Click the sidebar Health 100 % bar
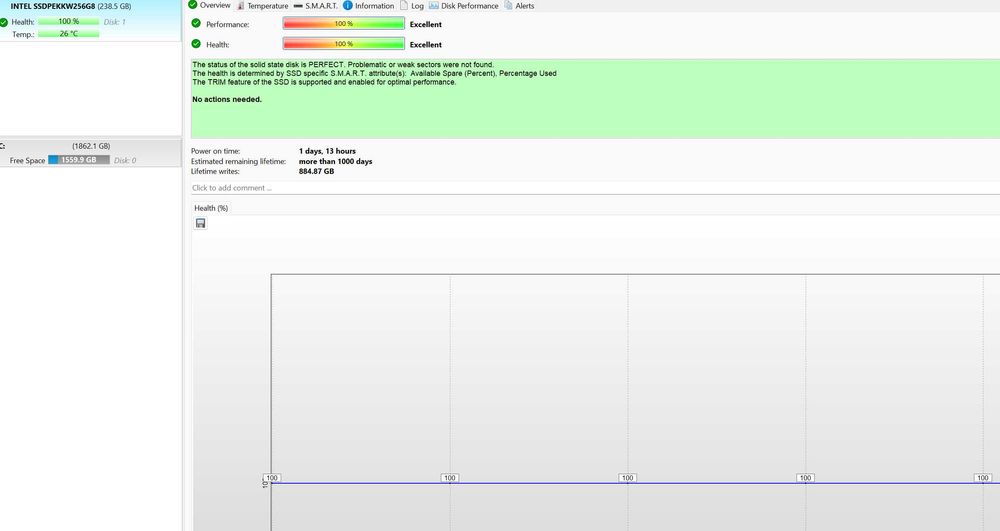Image resolution: width=1000 pixels, height=531 pixels. tap(68, 22)
